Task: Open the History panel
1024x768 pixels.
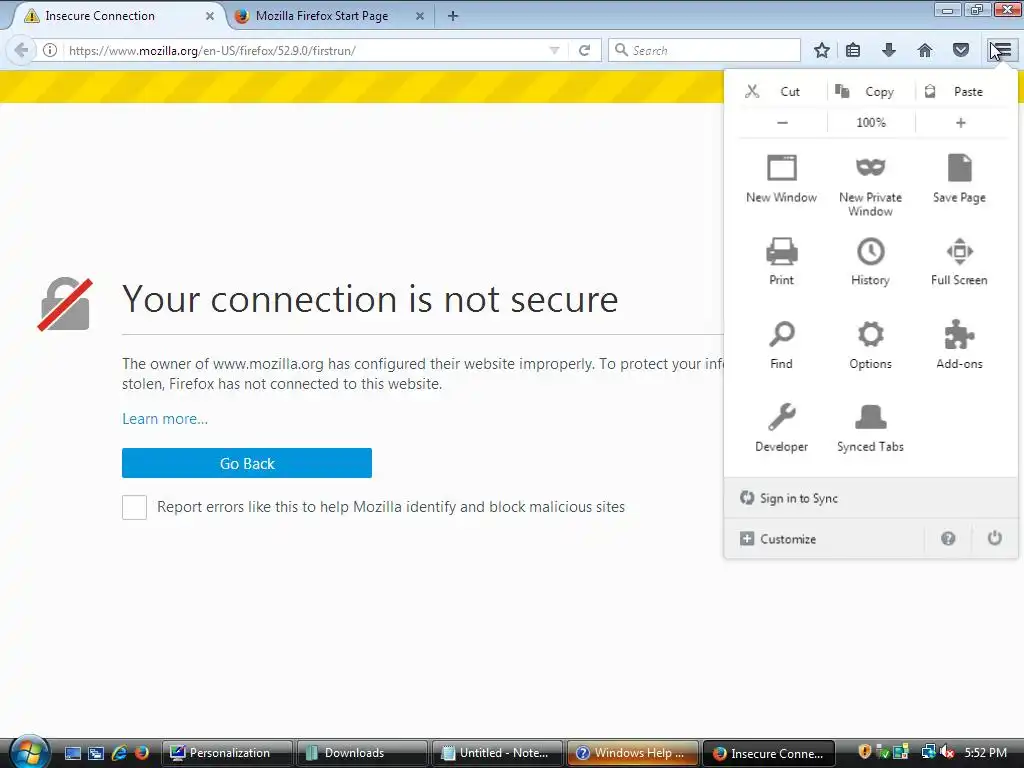Action: [871, 261]
